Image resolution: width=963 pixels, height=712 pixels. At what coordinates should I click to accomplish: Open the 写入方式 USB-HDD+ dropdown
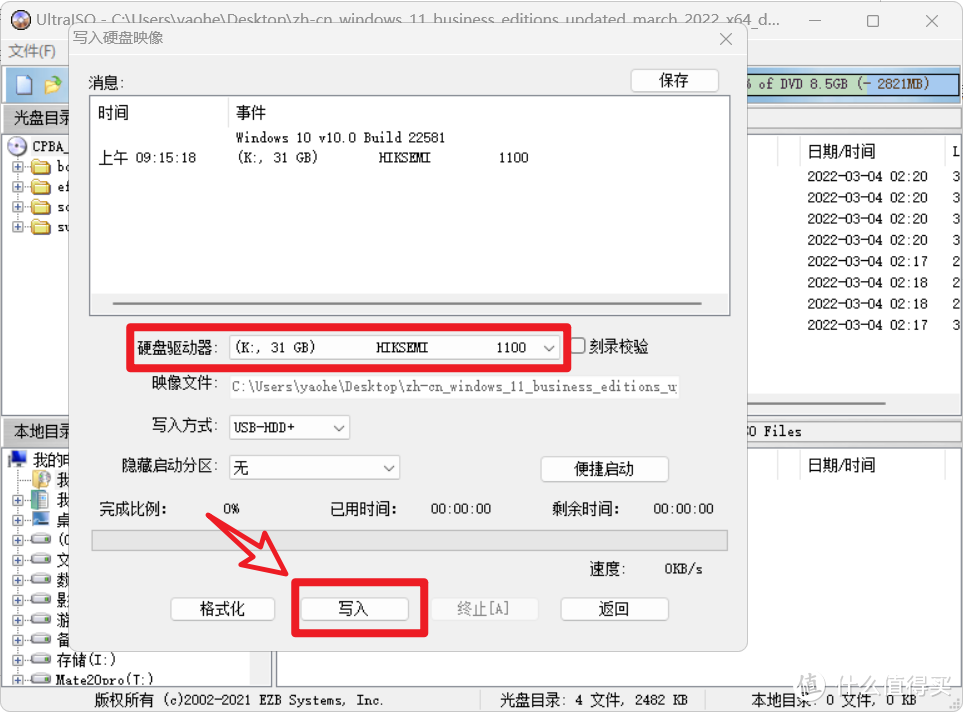(x=340, y=427)
